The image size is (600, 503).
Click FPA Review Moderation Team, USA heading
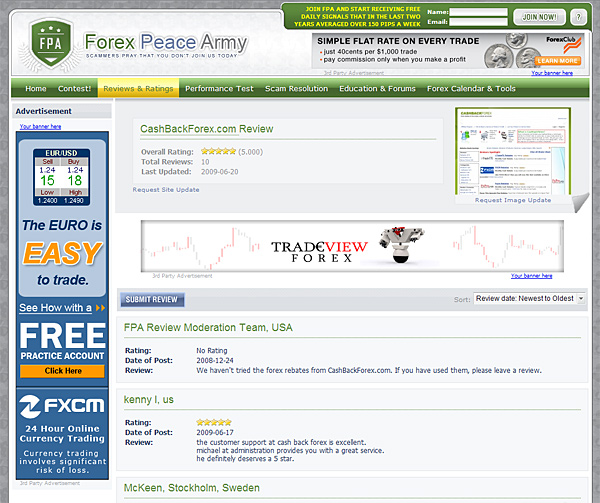coord(208,327)
